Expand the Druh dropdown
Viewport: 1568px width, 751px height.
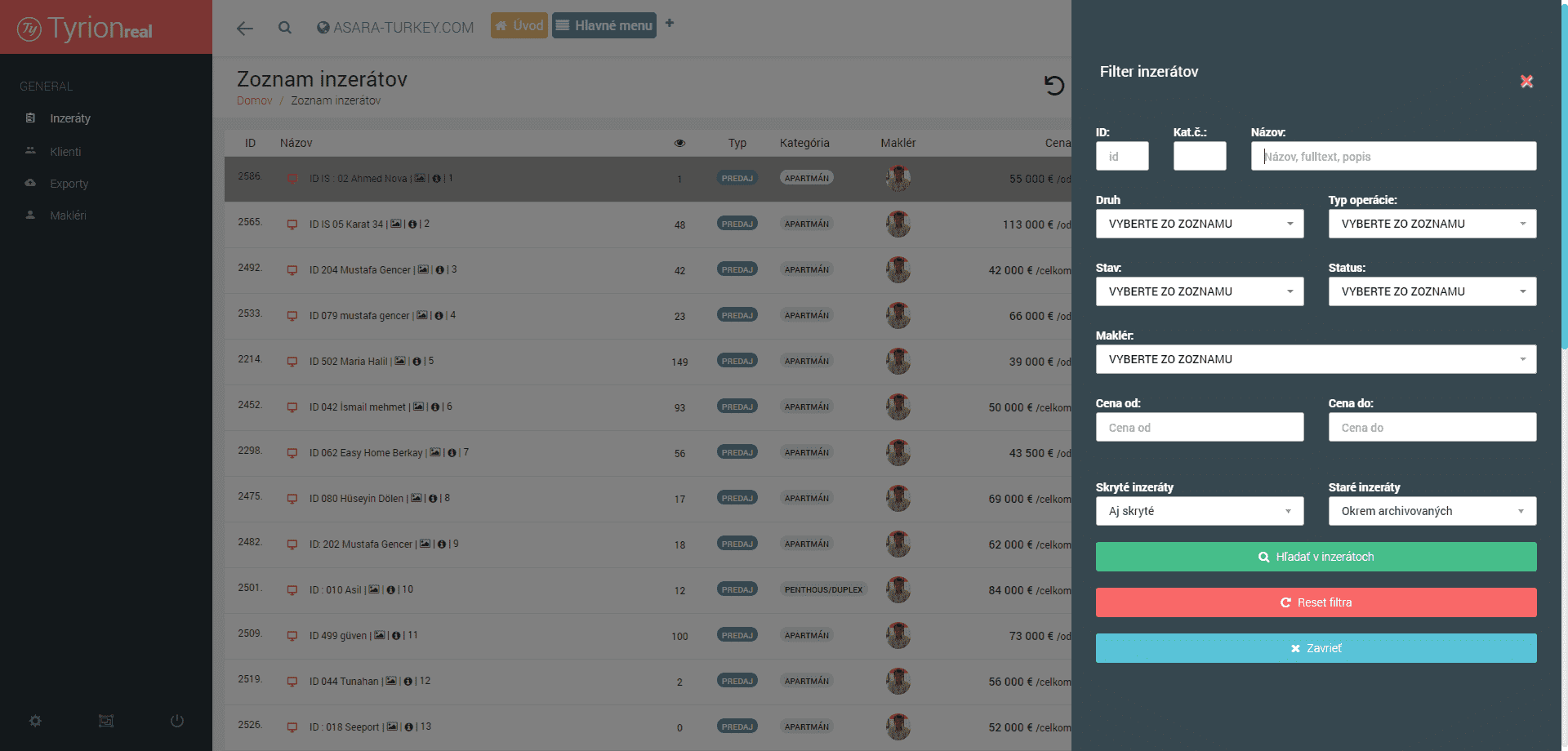coord(1199,224)
